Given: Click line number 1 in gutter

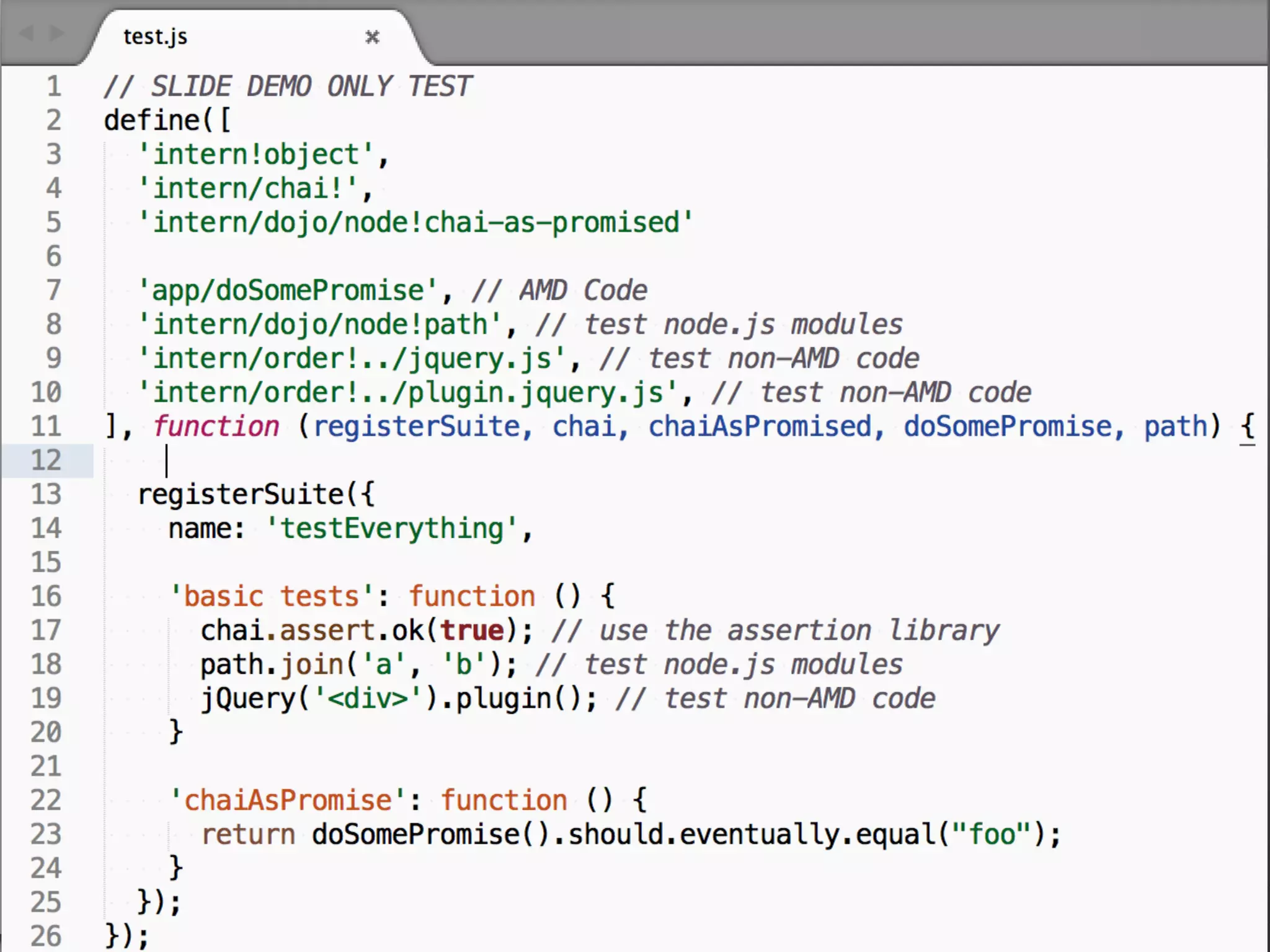Looking at the screenshot, I should (54, 87).
